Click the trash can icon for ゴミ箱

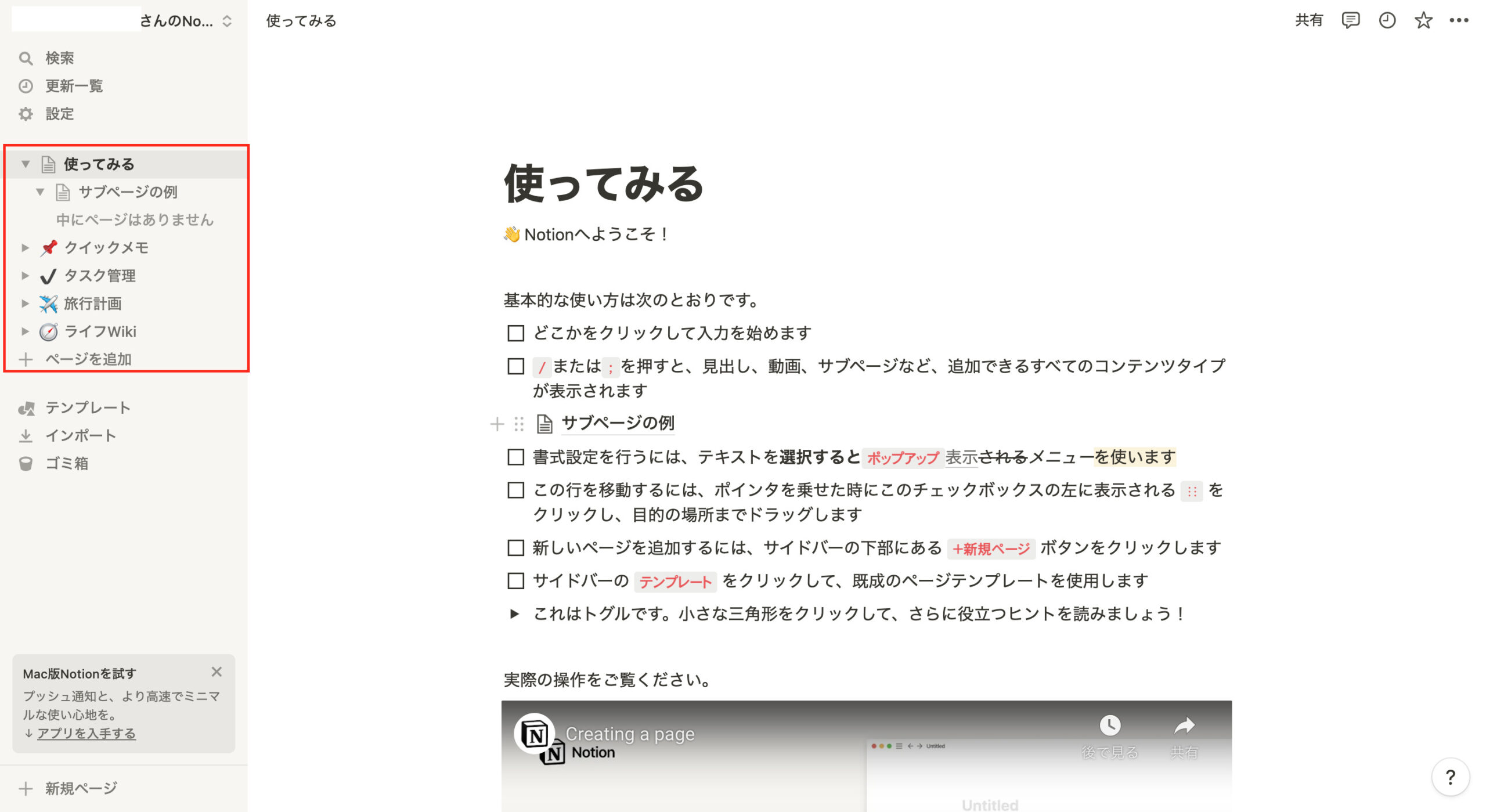(x=26, y=464)
